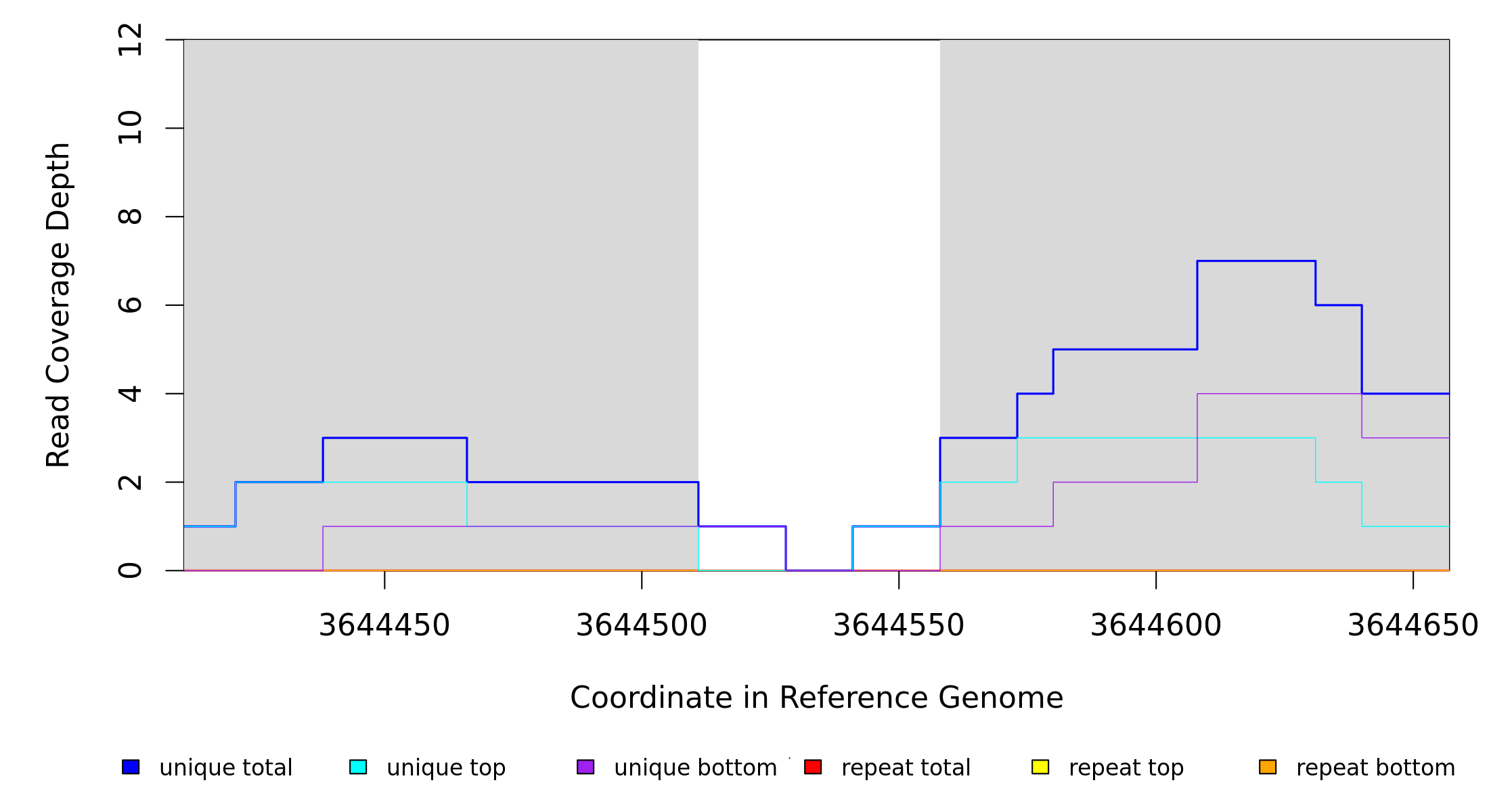
Task: Select the "repeat total" legend text
Action: pos(906,768)
